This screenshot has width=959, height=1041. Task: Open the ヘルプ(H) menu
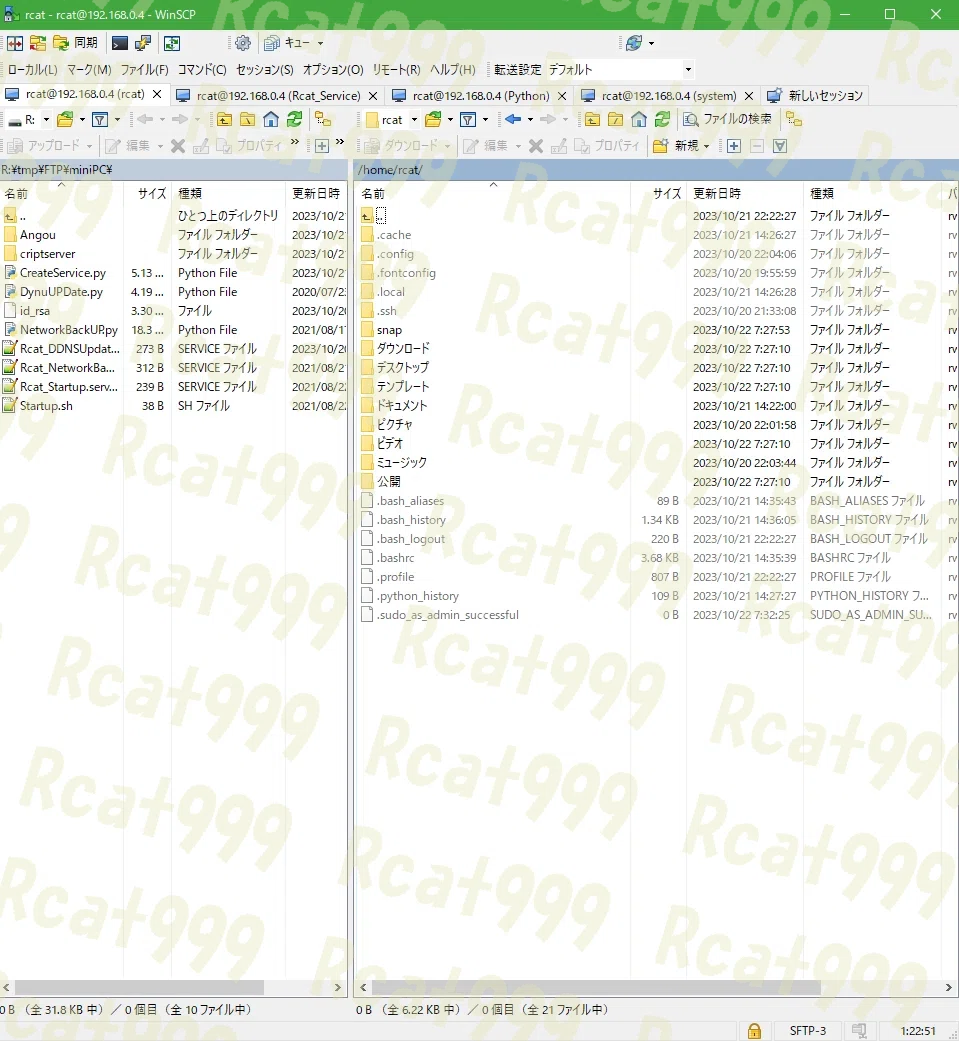[453, 69]
